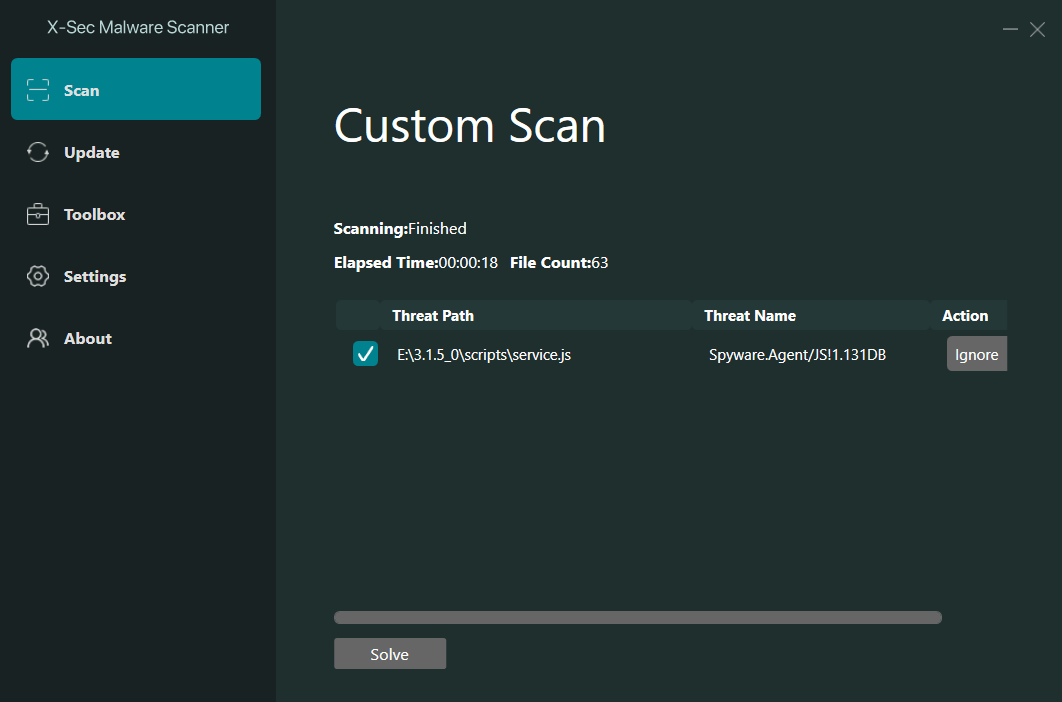Open the Settings text label
This screenshot has height=702, width=1062.
[95, 276]
